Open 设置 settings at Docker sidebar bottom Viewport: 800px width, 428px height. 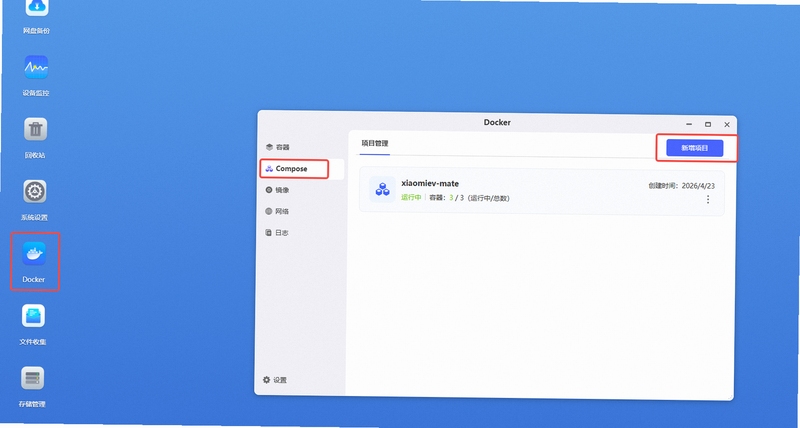click(x=274, y=380)
